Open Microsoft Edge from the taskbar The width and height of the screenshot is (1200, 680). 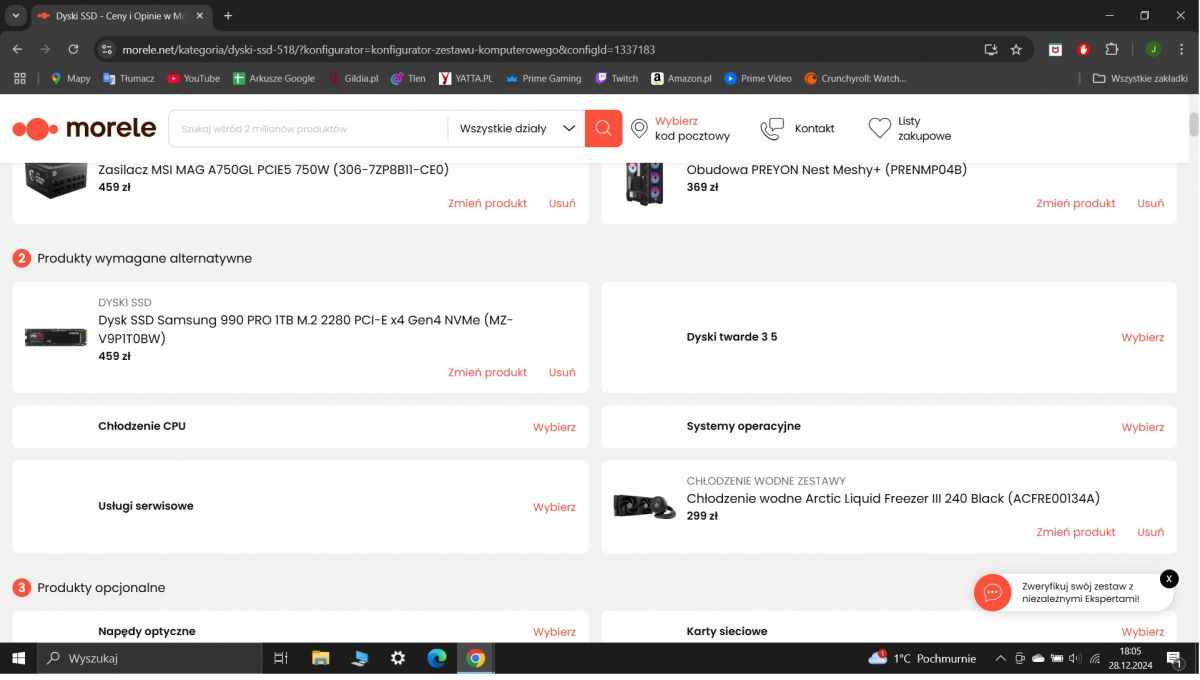(437, 658)
